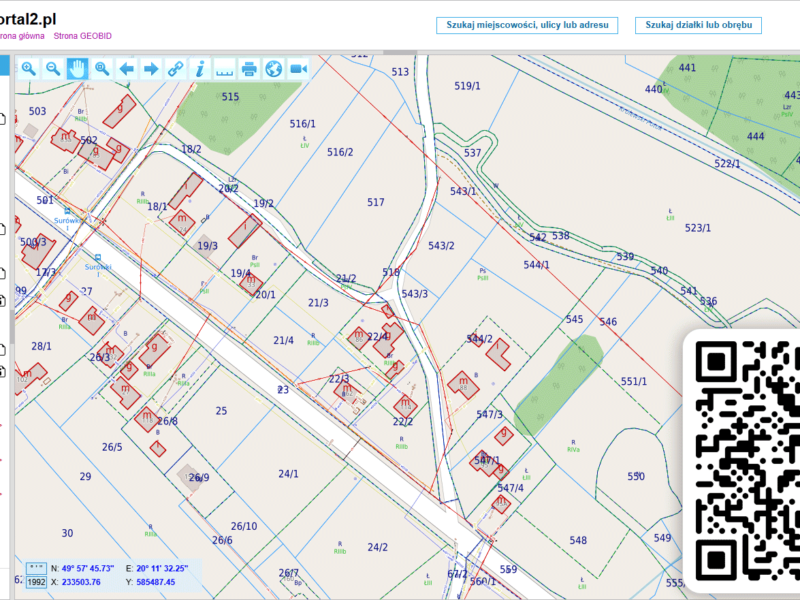Viewport: 800px width, 600px height.
Task: Click road parcel label 23
Action: (x=283, y=390)
